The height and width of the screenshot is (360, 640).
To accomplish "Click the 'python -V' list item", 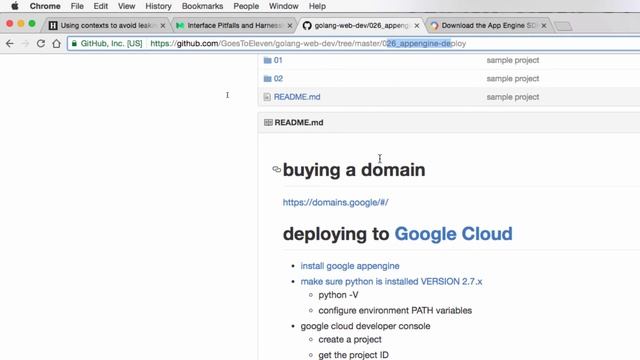I will (338, 295).
